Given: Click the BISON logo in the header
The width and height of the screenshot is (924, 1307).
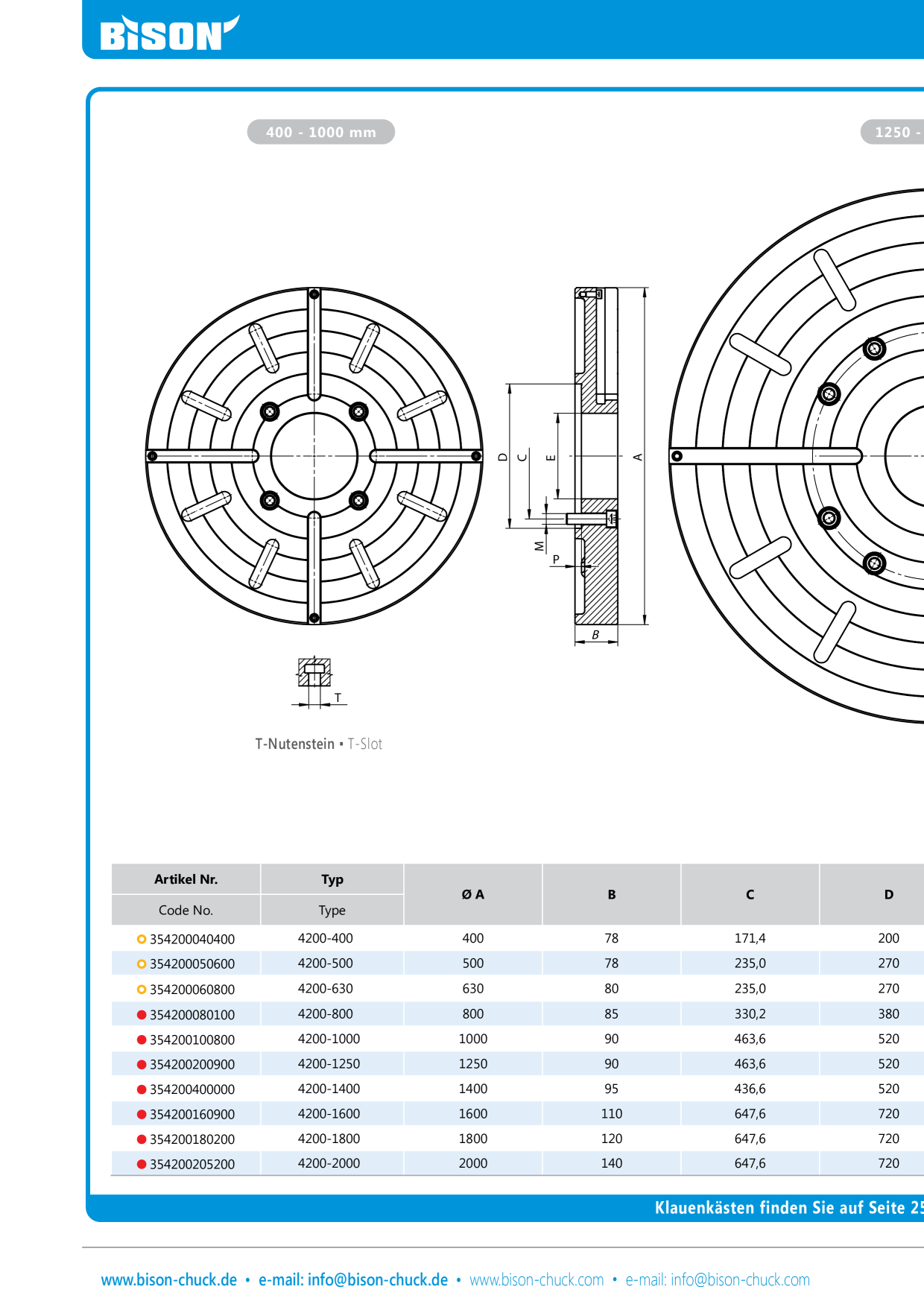Looking at the screenshot, I should (170, 34).
